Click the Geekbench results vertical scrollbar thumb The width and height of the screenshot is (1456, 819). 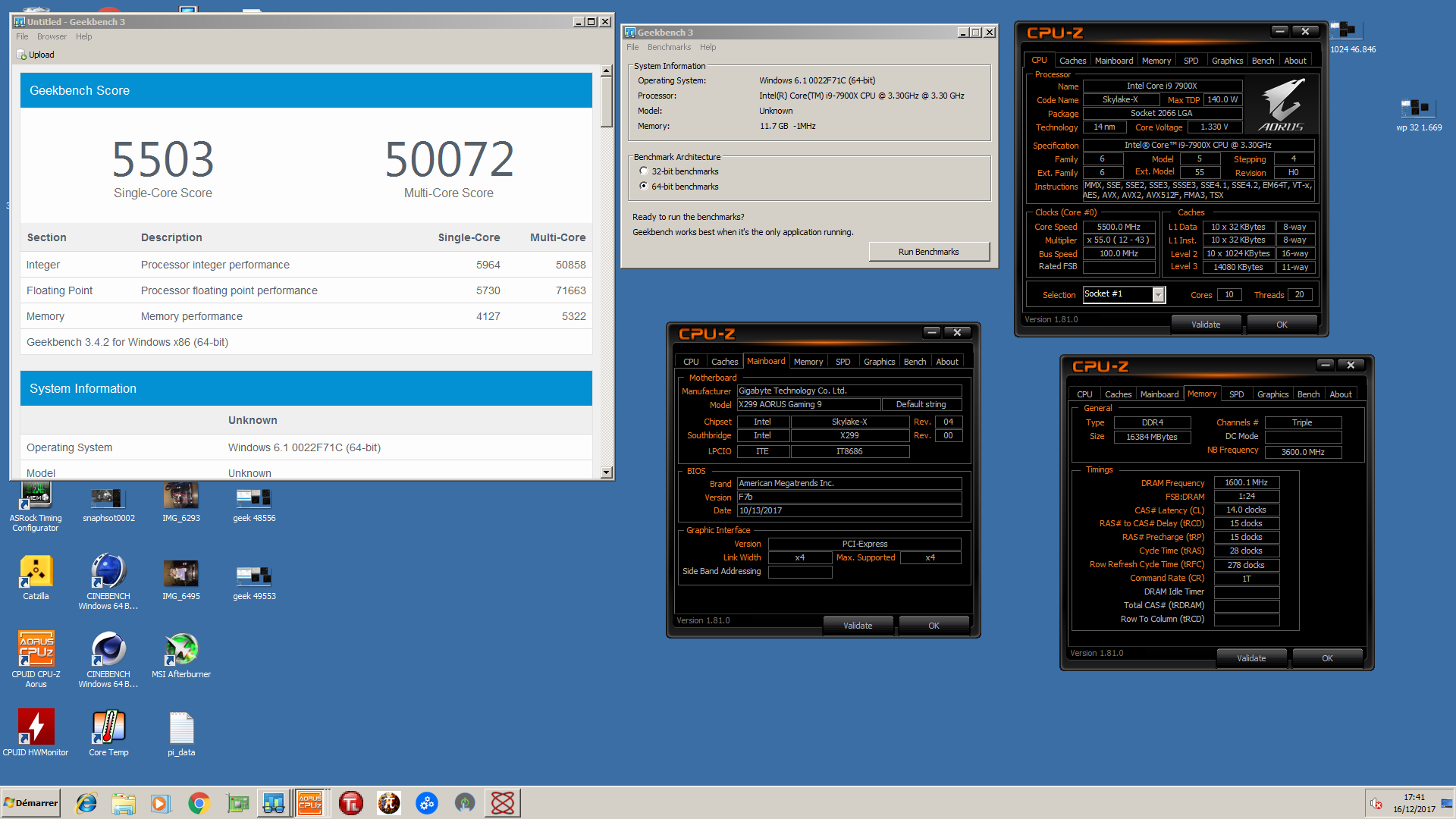tap(606, 102)
